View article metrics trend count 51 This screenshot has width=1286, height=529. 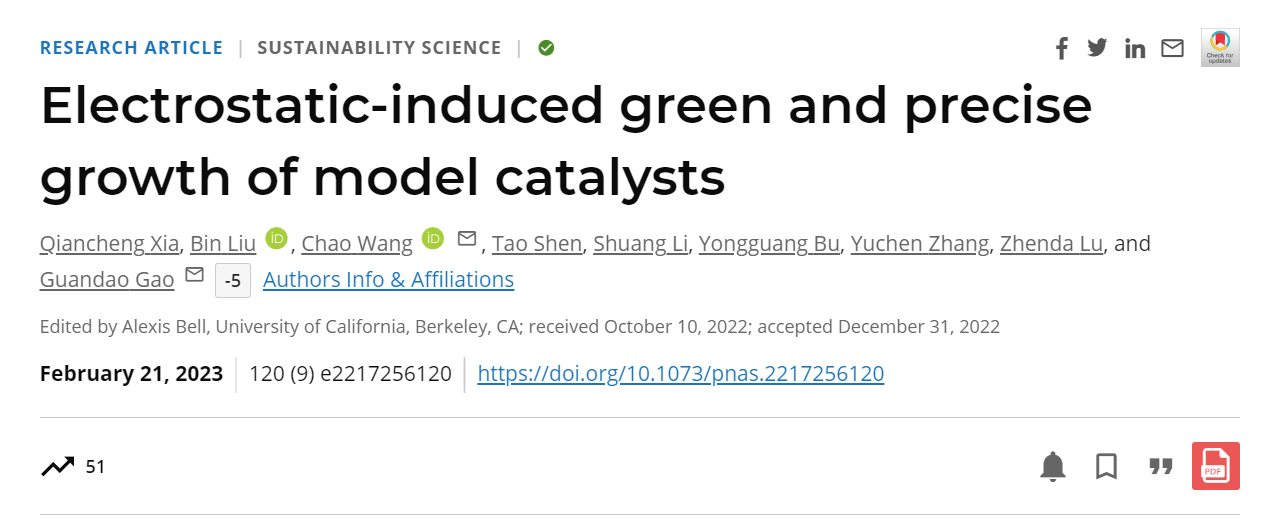73,466
